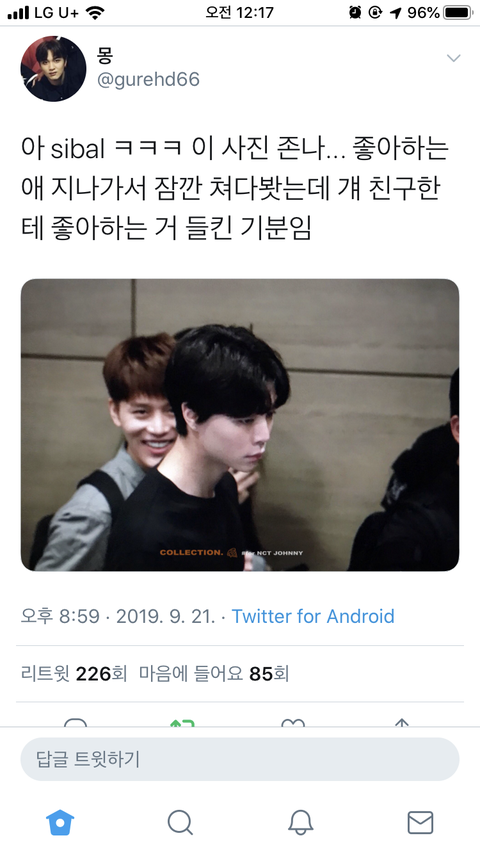Open the @gurehd66 profile handle
The height and width of the screenshot is (854, 480).
[148, 80]
